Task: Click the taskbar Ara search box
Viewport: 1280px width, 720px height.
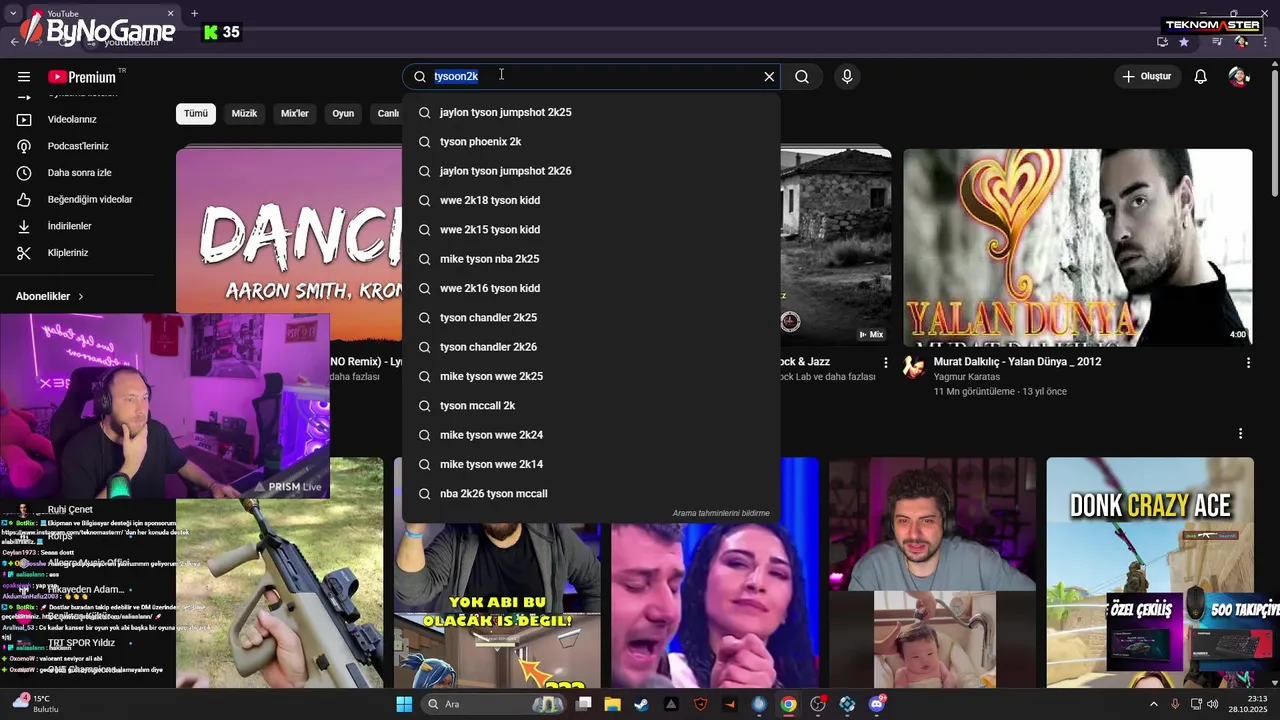Action: click(492, 704)
